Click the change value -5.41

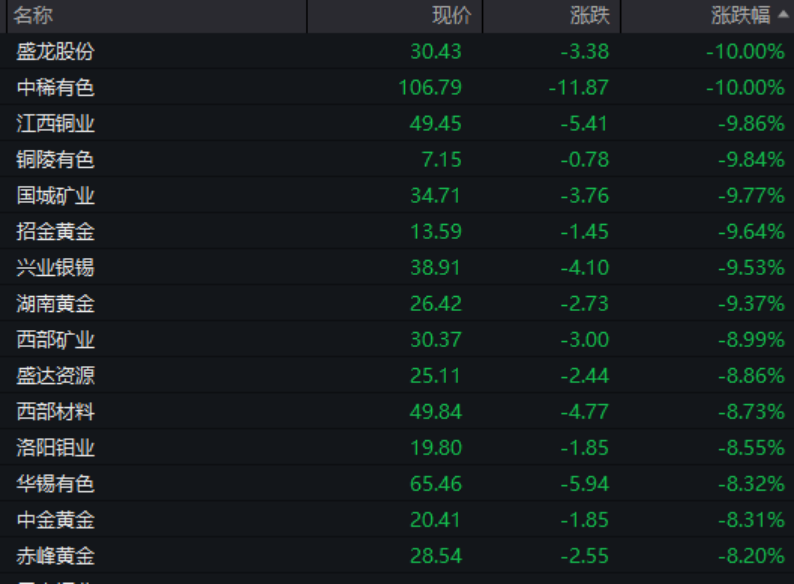[x=584, y=123]
